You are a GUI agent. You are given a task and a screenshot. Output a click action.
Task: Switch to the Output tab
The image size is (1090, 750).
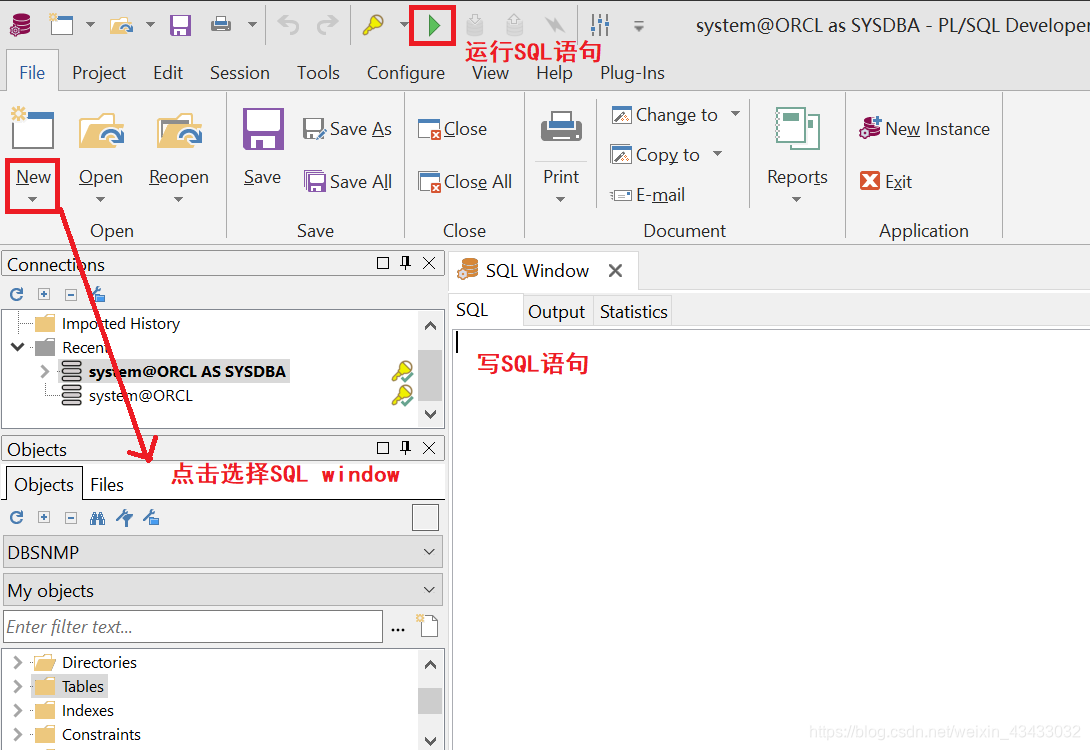pyautogui.click(x=557, y=311)
